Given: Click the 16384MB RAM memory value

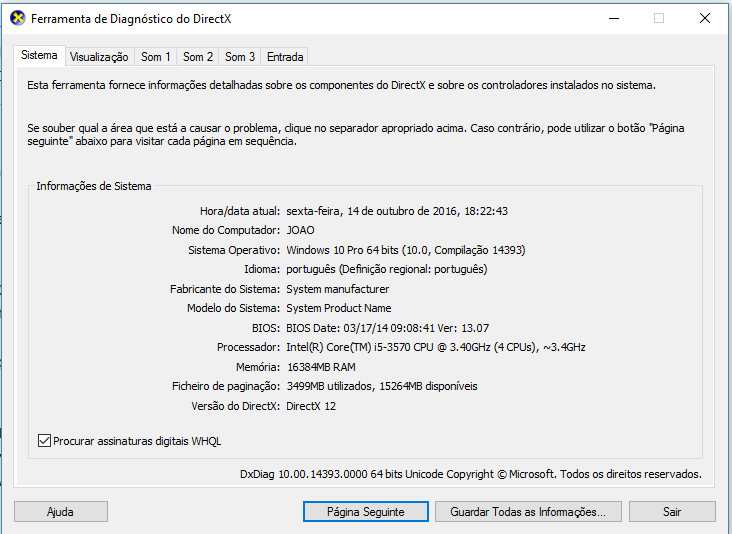Looking at the screenshot, I should pyautogui.click(x=320, y=367).
